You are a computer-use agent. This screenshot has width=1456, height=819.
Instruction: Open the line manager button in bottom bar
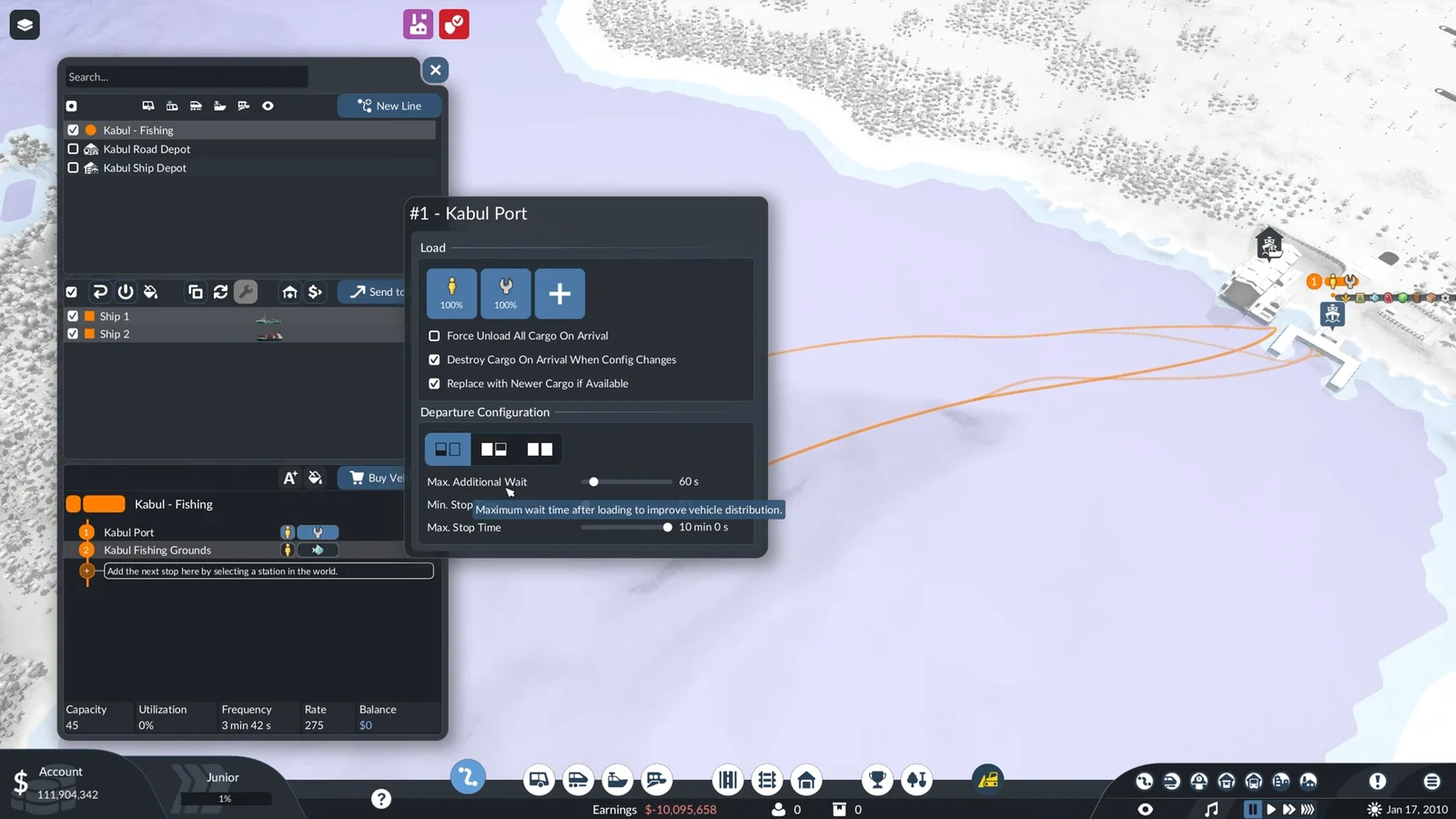(x=468, y=777)
